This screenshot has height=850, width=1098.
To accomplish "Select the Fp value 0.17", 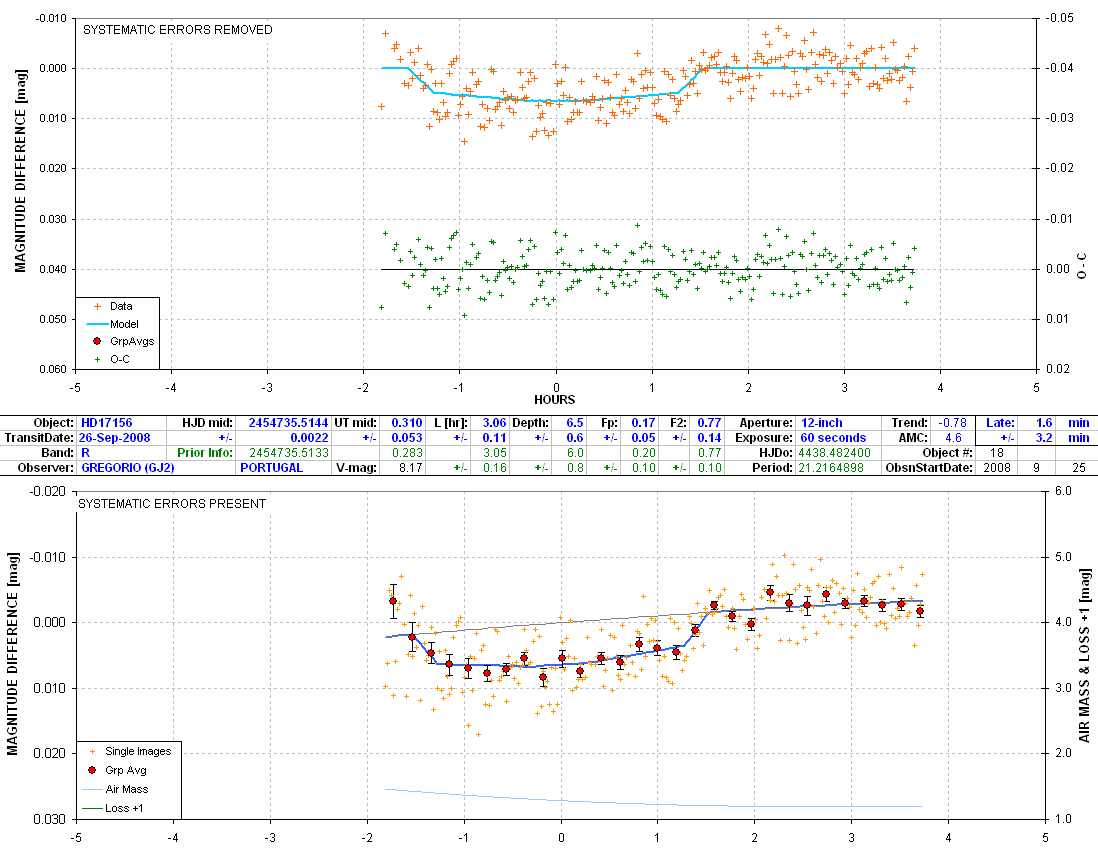I will pos(644,423).
